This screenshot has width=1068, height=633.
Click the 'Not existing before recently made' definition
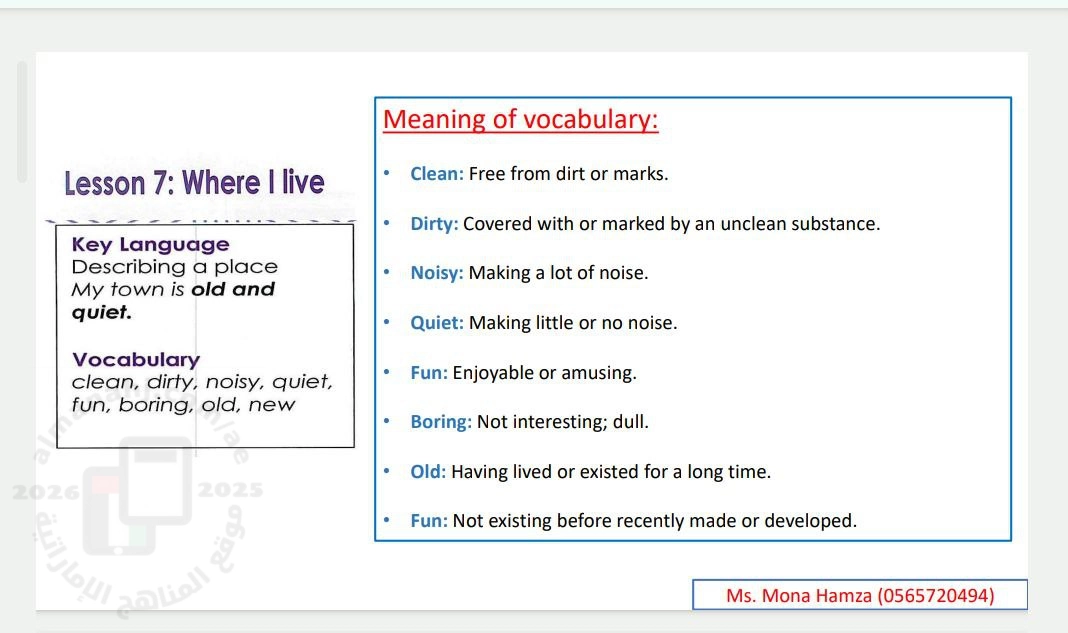coord(654,521)
